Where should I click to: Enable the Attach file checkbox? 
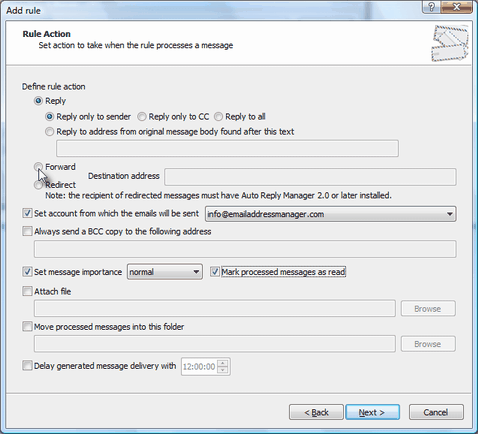pos(27,291)
